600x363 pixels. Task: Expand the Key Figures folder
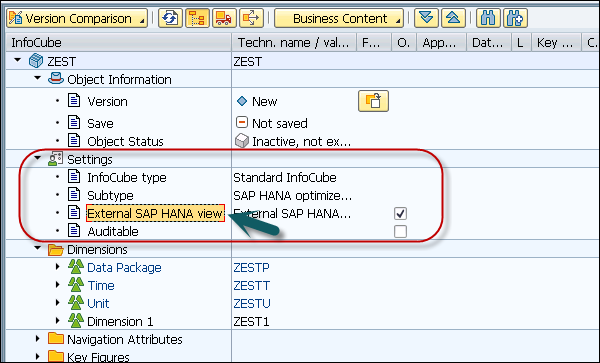tap(38, 356)
